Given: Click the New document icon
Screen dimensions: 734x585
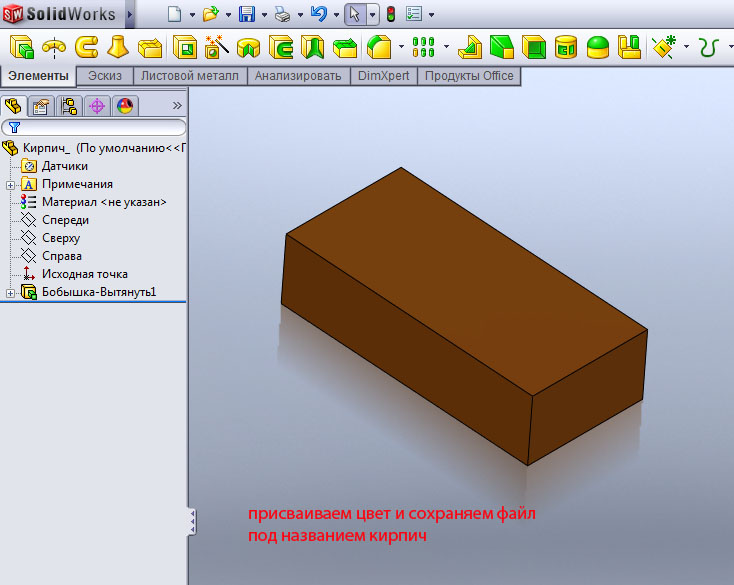Looking at the screenshot, I should (174, 14).
